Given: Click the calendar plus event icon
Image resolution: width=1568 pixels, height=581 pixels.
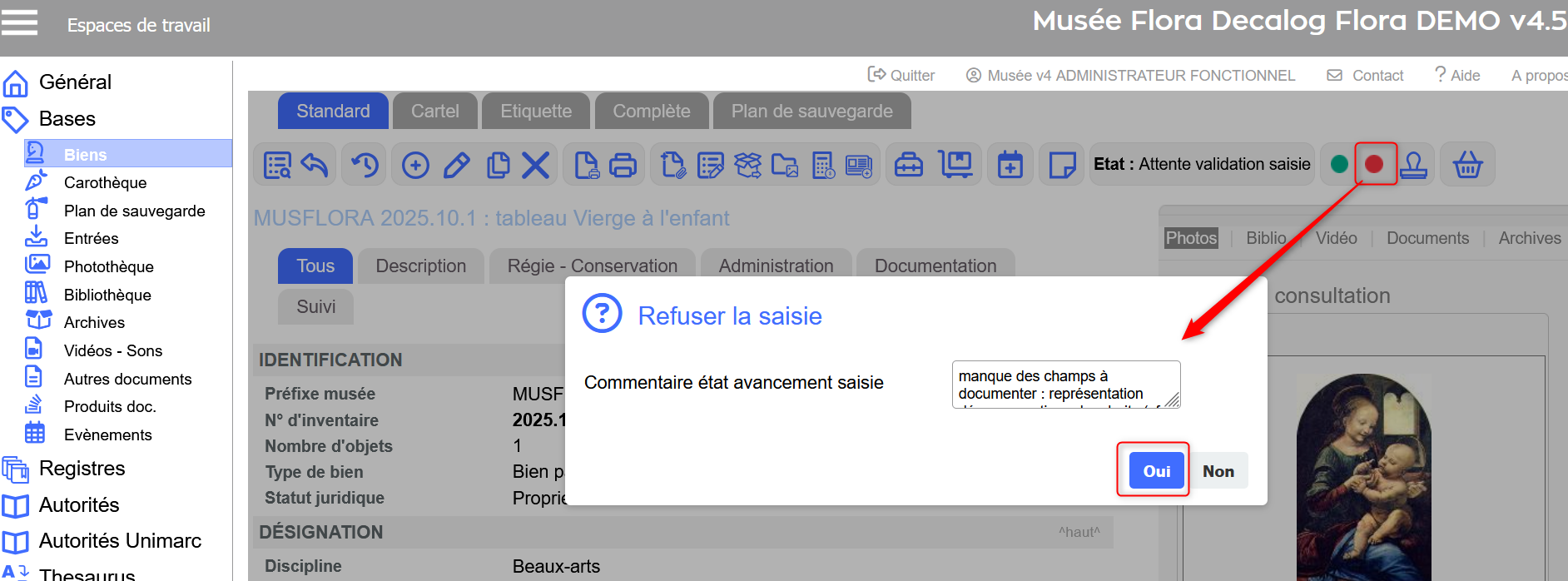Looking at the screenshot, I should pyautogui.click(x=1010, y=165).
